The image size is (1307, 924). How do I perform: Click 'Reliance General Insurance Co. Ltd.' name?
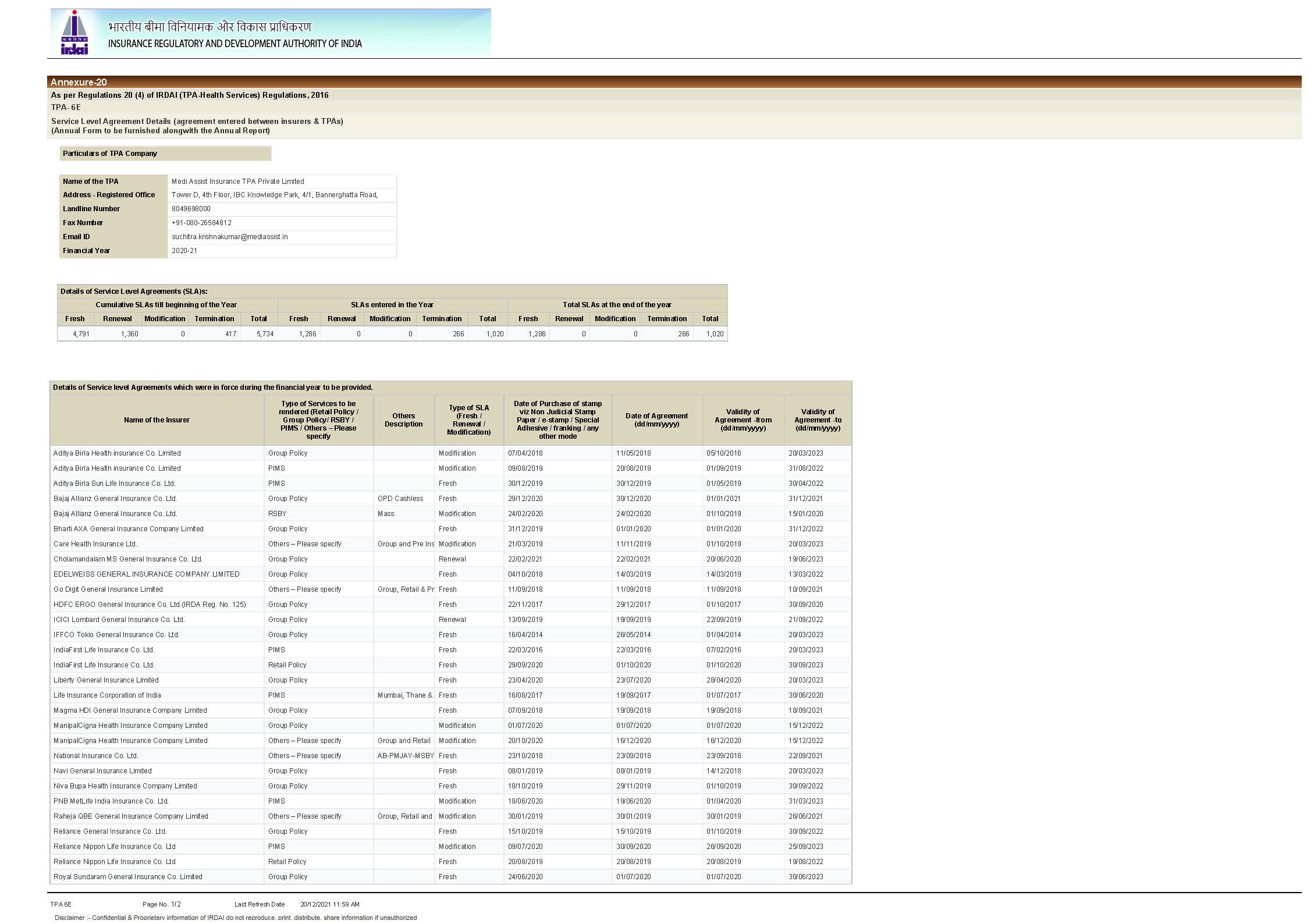pos(109,831)
